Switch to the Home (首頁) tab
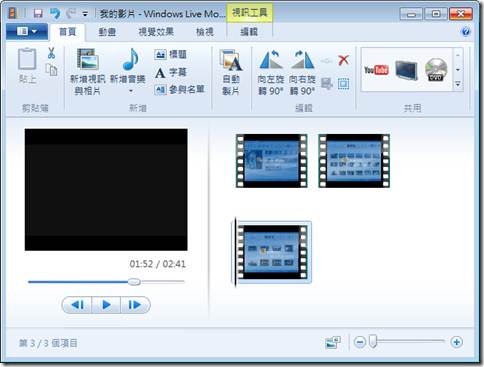Image resolution: width=484 pixels, height=367 pixels. pyautogui.click(x=68, y=32)
